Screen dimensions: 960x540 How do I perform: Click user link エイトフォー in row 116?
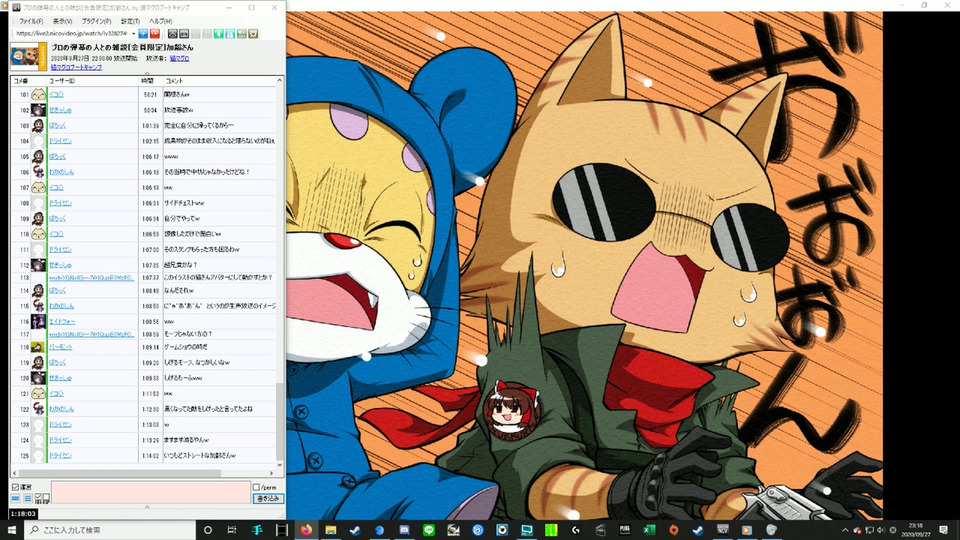coord(62,321)
